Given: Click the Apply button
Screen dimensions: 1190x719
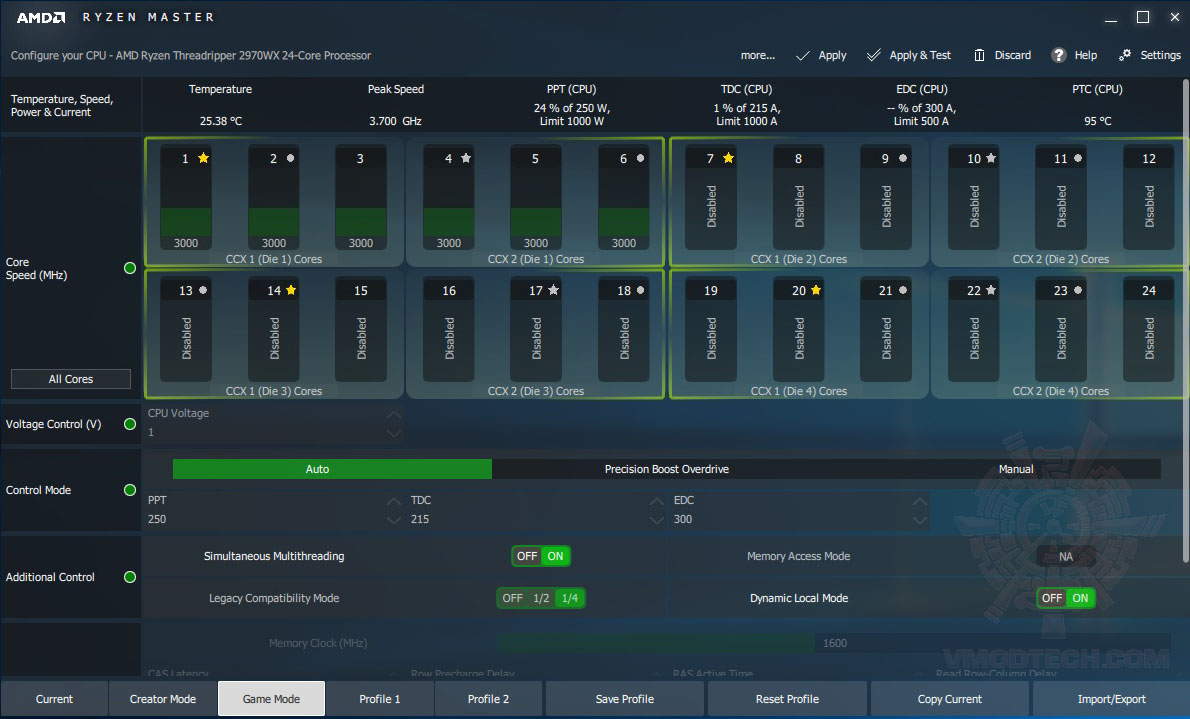Looking at the screenshot, I should pos(821,55).
